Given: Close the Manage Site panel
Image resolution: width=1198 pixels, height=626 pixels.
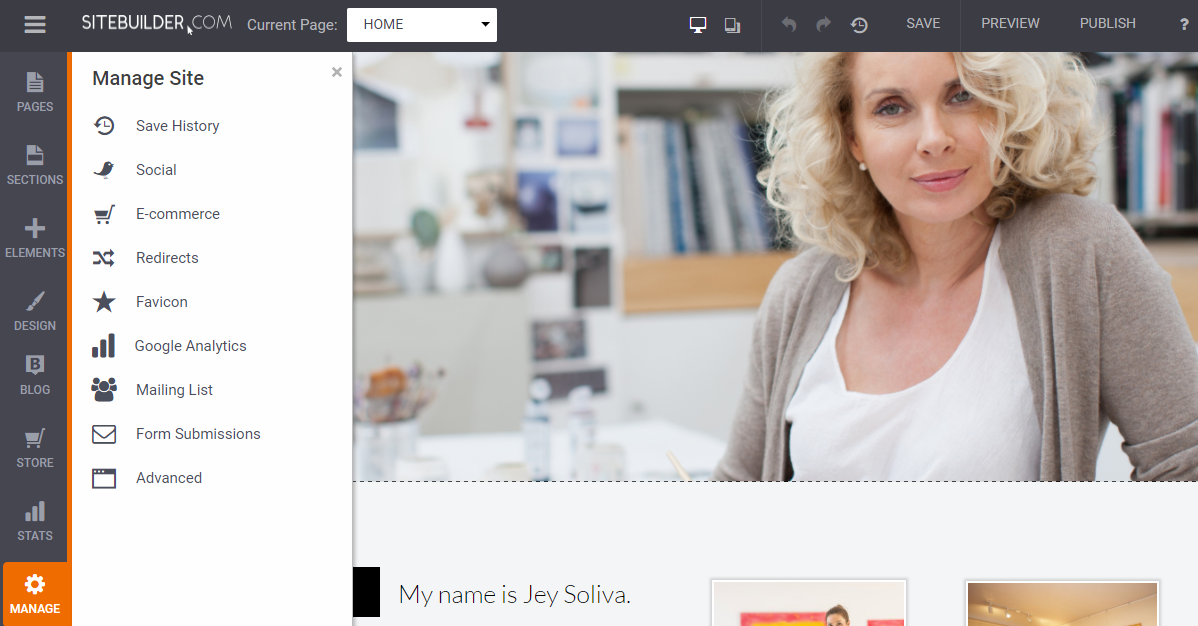Looking at the screenshot, I should [337, 72].
